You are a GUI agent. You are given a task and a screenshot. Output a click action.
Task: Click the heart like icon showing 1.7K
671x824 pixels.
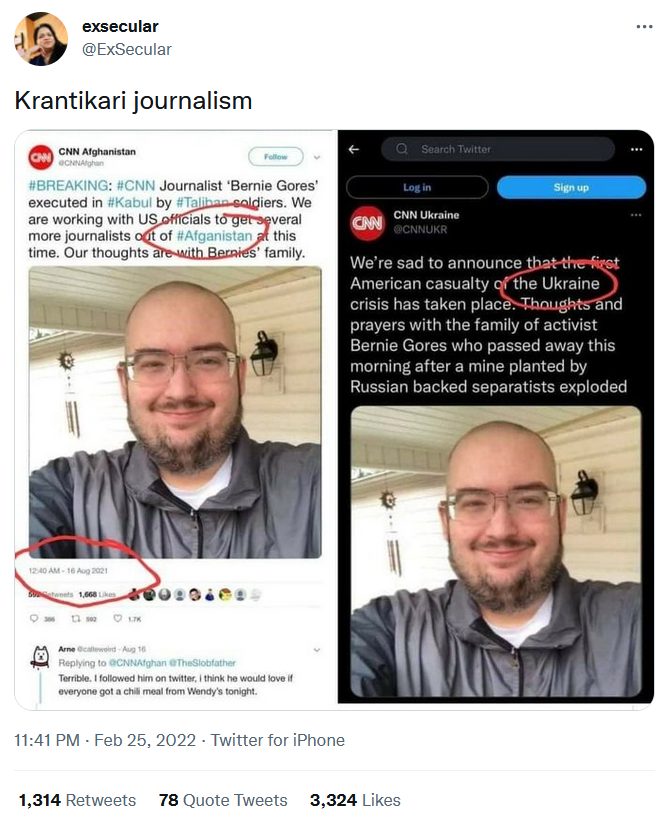click(118, 619)
